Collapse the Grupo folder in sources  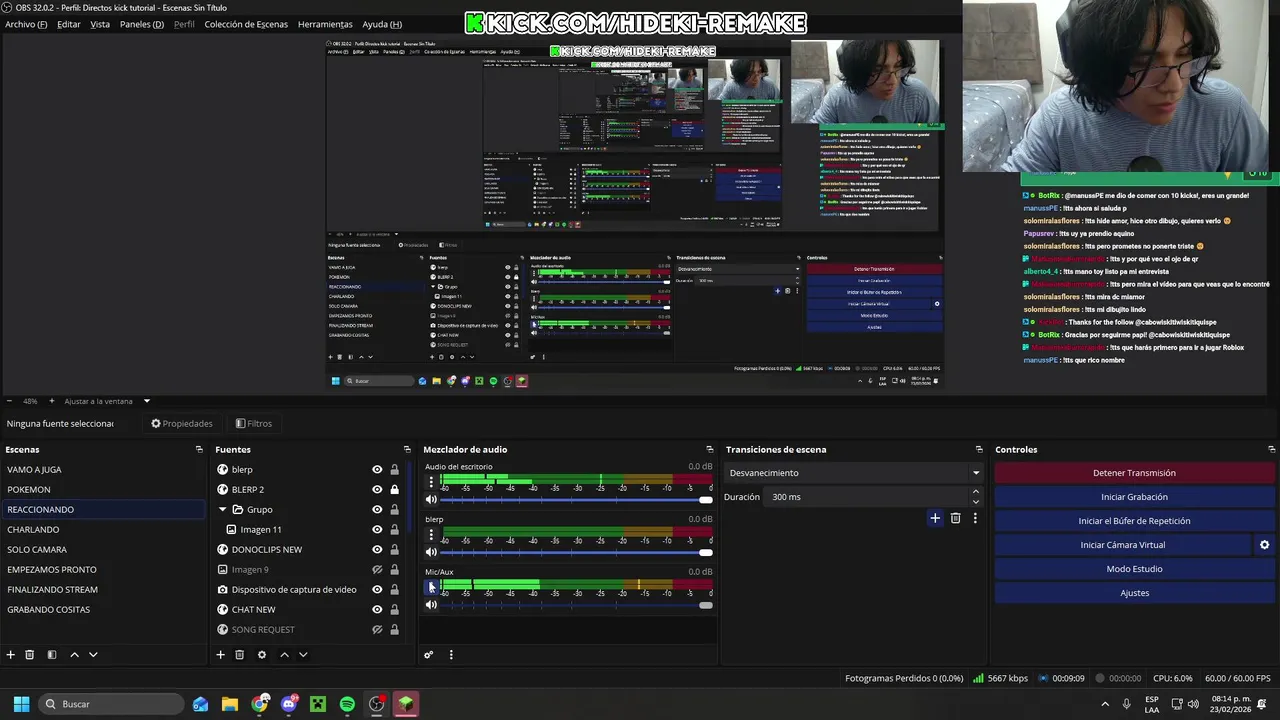coord(223,510)
